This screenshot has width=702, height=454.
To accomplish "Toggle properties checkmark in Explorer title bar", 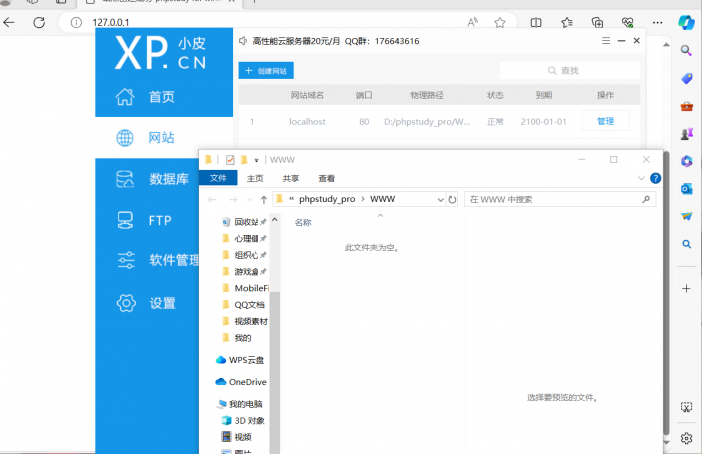I will [230, 160].
